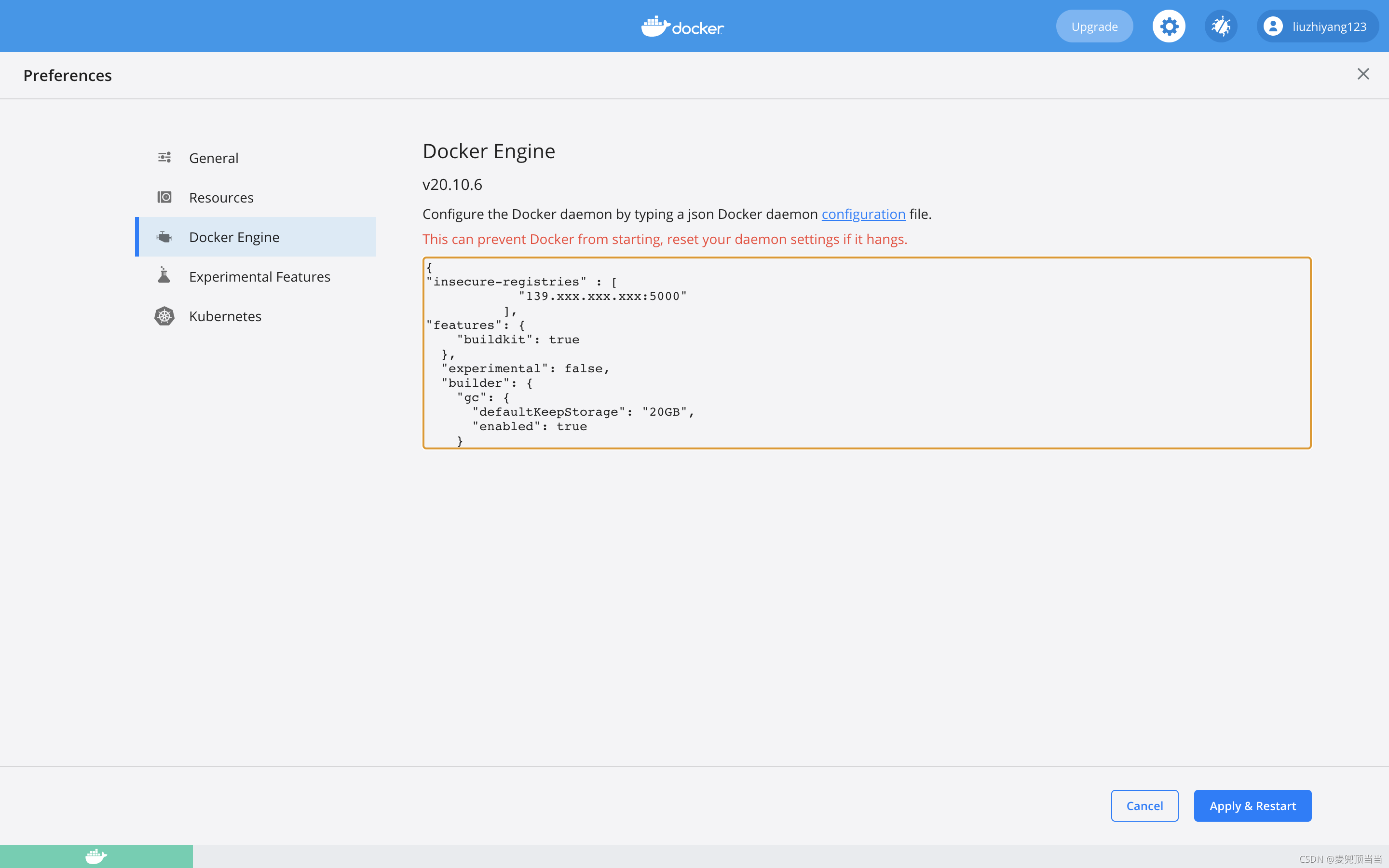Click the "139.xxx.xxx.xxx:5000" registry value
The image size is (1389, 868).
[x=603, y=296]
